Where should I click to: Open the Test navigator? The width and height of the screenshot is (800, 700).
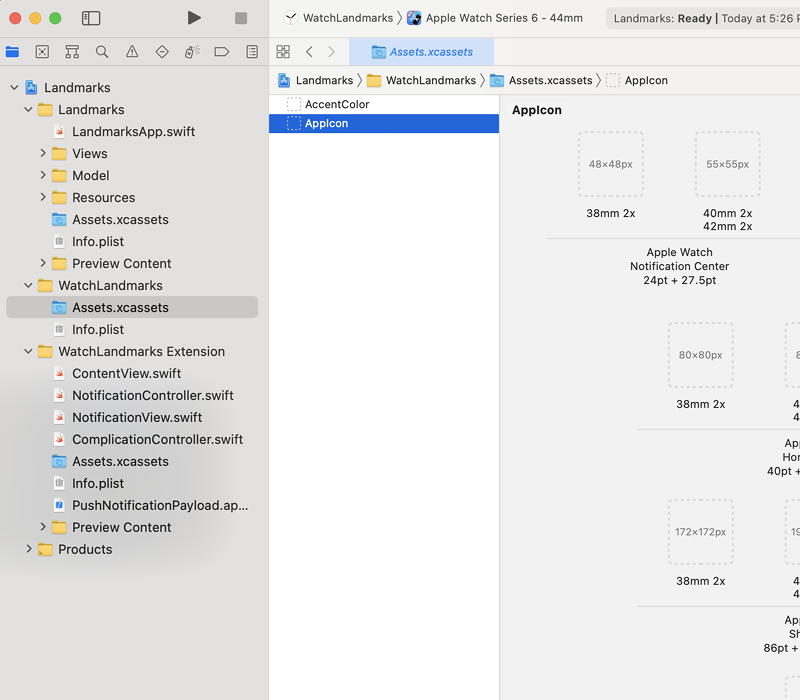click(162, 52)
